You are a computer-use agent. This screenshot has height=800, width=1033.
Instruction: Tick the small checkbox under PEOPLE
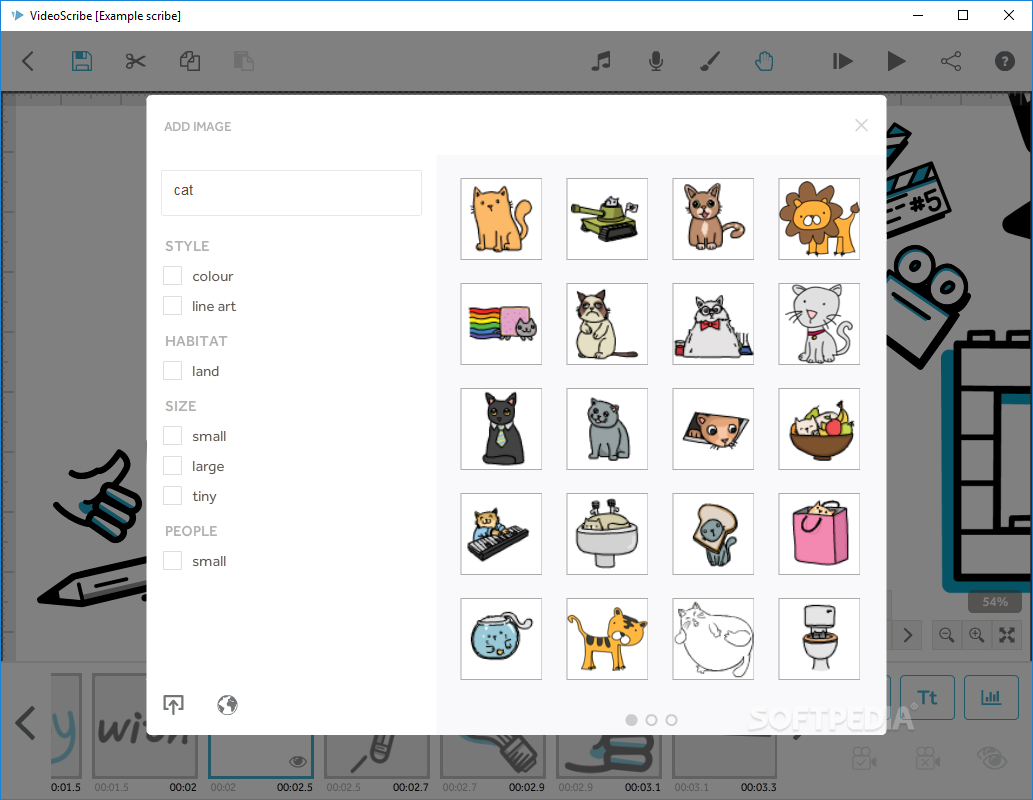tap(173, 561)
